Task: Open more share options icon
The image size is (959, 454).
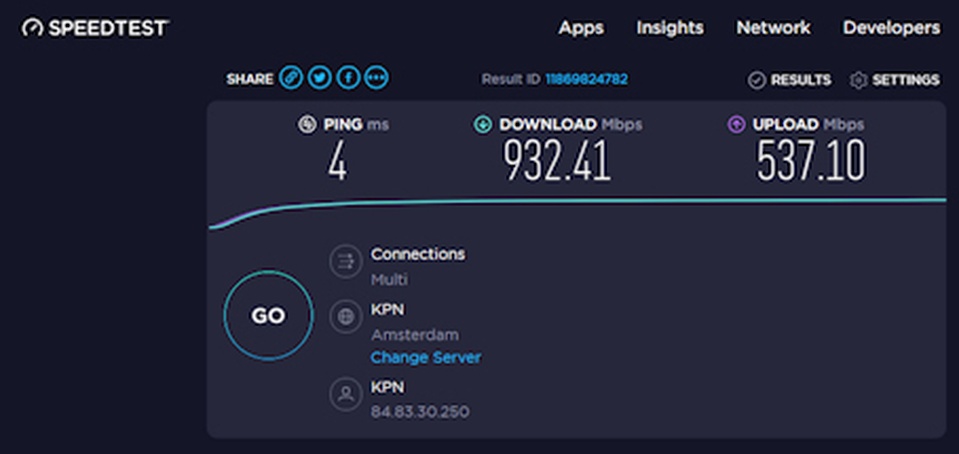Action: pos(376,78)
